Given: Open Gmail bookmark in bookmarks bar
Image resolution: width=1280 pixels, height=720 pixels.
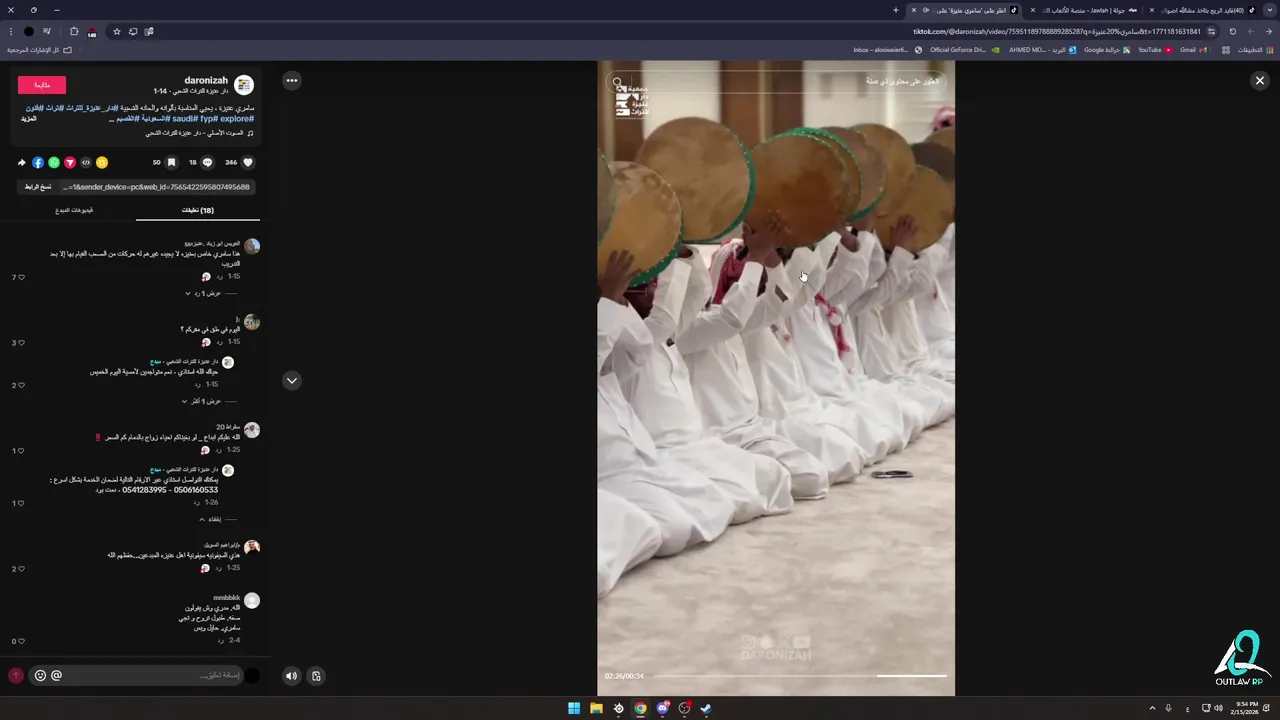Looking at the screenshot, I should (x=1193, y=50).
